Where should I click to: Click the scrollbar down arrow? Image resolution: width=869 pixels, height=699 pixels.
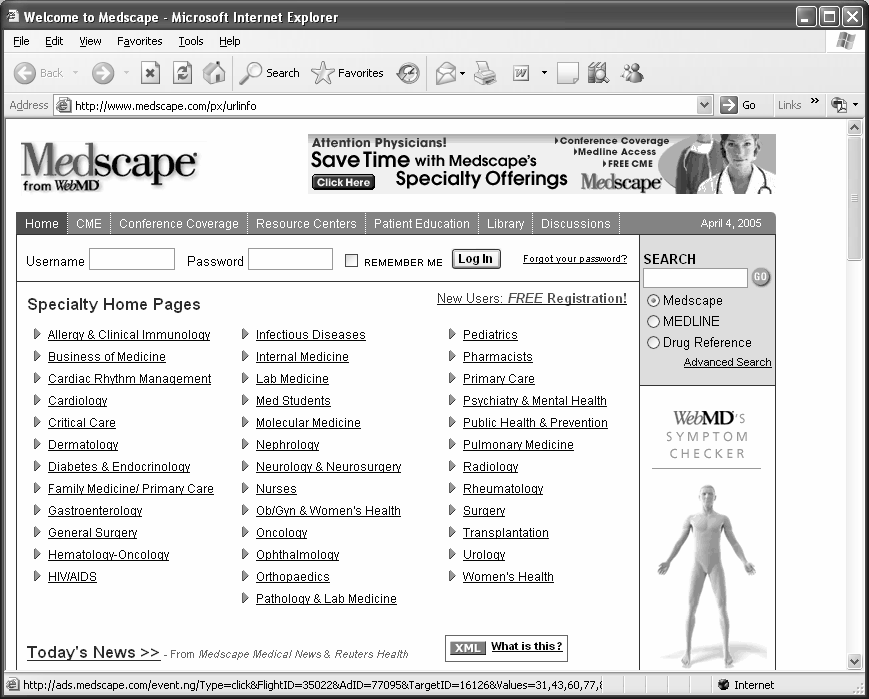(854, 661)
